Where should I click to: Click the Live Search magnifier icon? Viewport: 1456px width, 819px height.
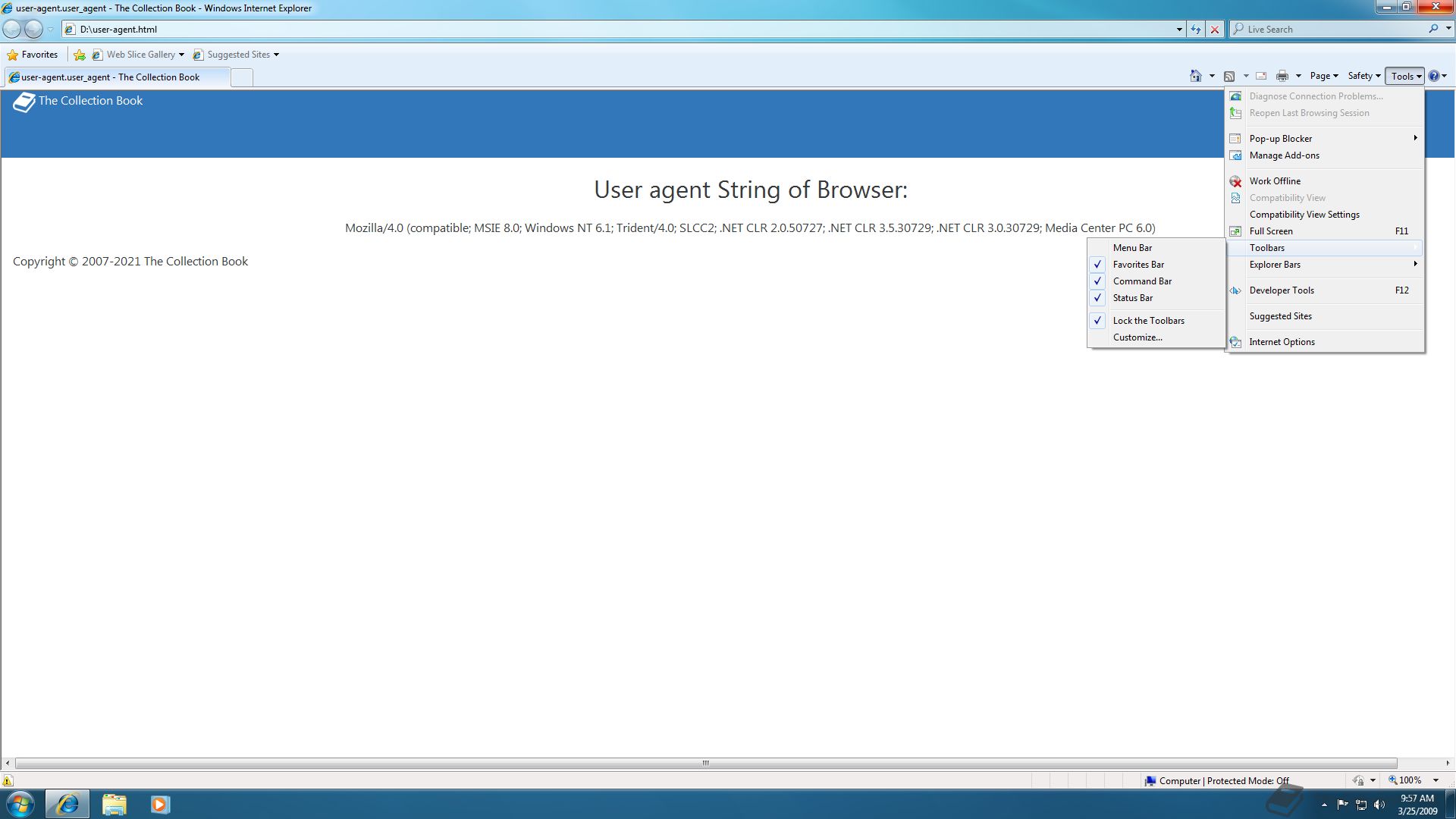1433,29
